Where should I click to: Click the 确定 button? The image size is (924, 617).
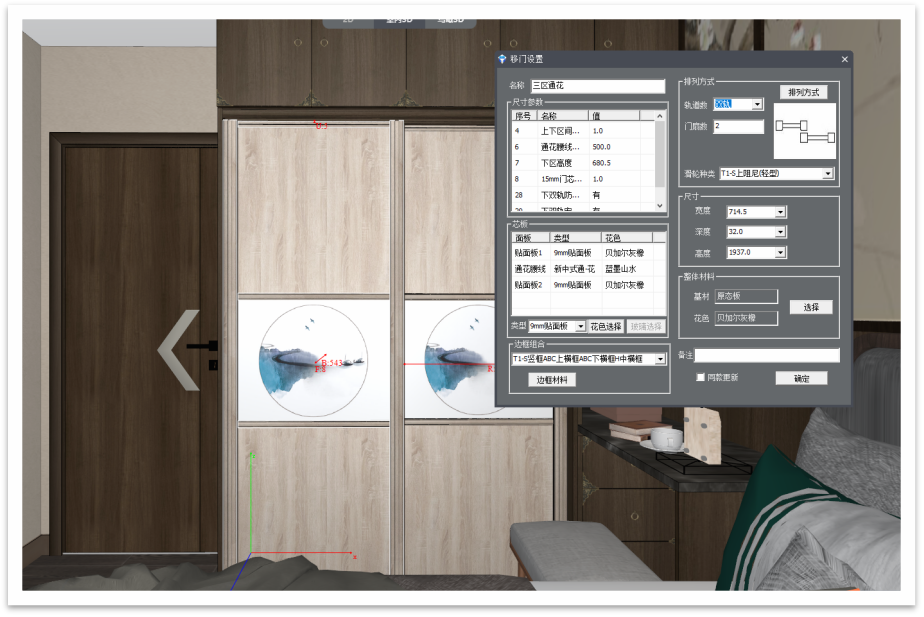[801, 378]
